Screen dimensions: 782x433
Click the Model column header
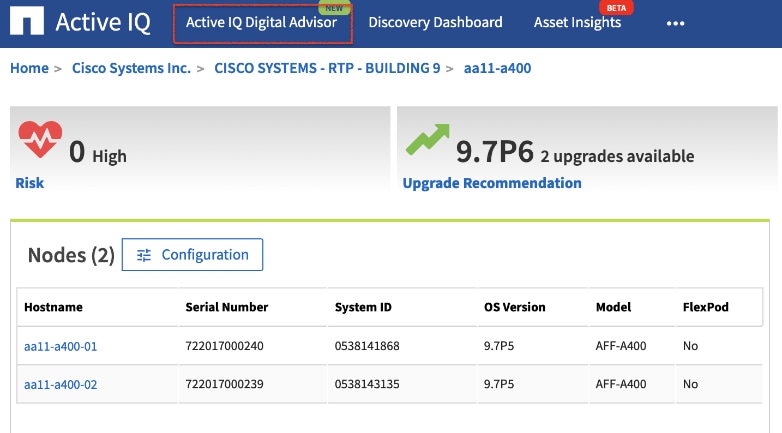point(613,307)
